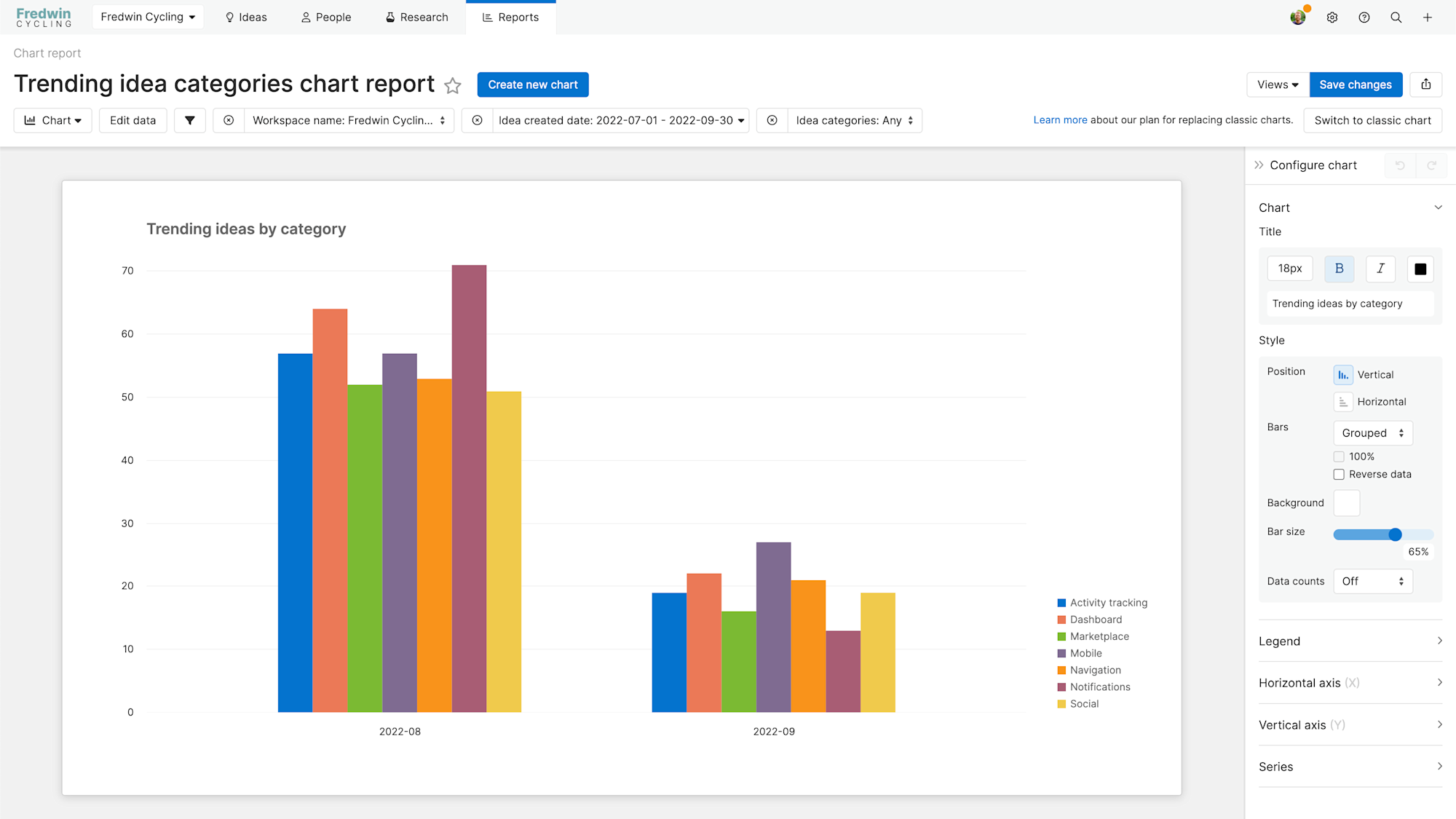Click the Create new chart button

[x=533, y=84]
